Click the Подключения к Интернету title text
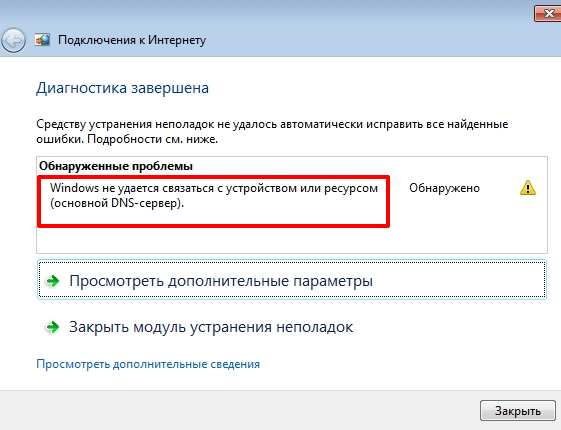This screenshot has height=430, width=561. (132, 40)
